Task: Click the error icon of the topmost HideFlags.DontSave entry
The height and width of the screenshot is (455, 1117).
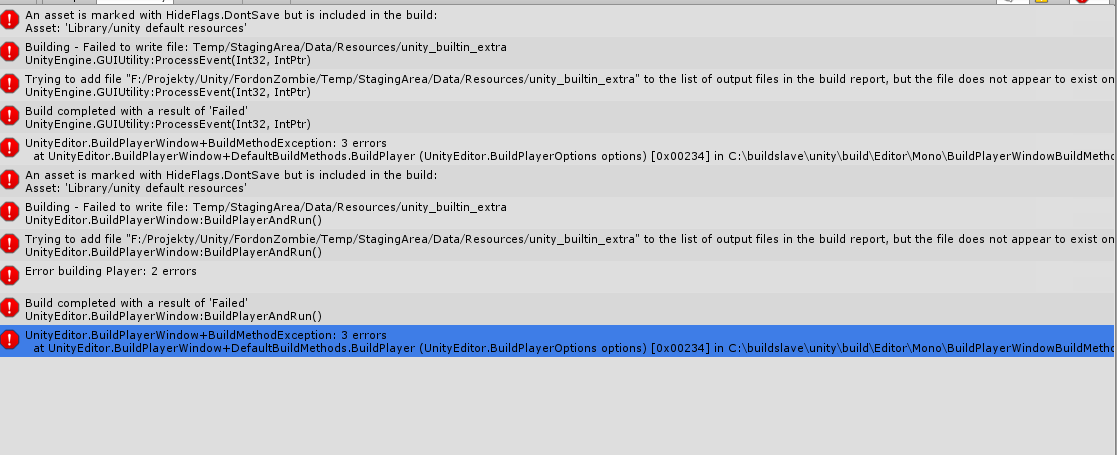Action: pos(11,21)
